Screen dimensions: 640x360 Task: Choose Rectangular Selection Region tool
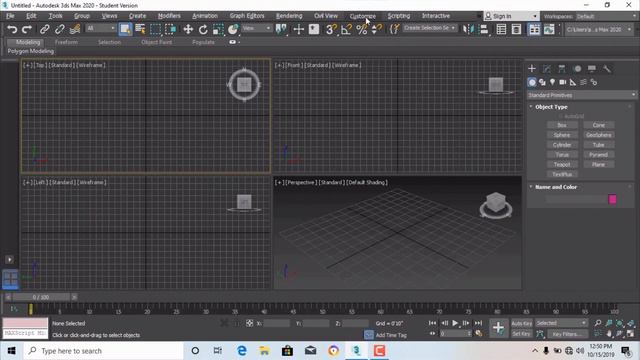pyautogui.click(x=156, y=29)
